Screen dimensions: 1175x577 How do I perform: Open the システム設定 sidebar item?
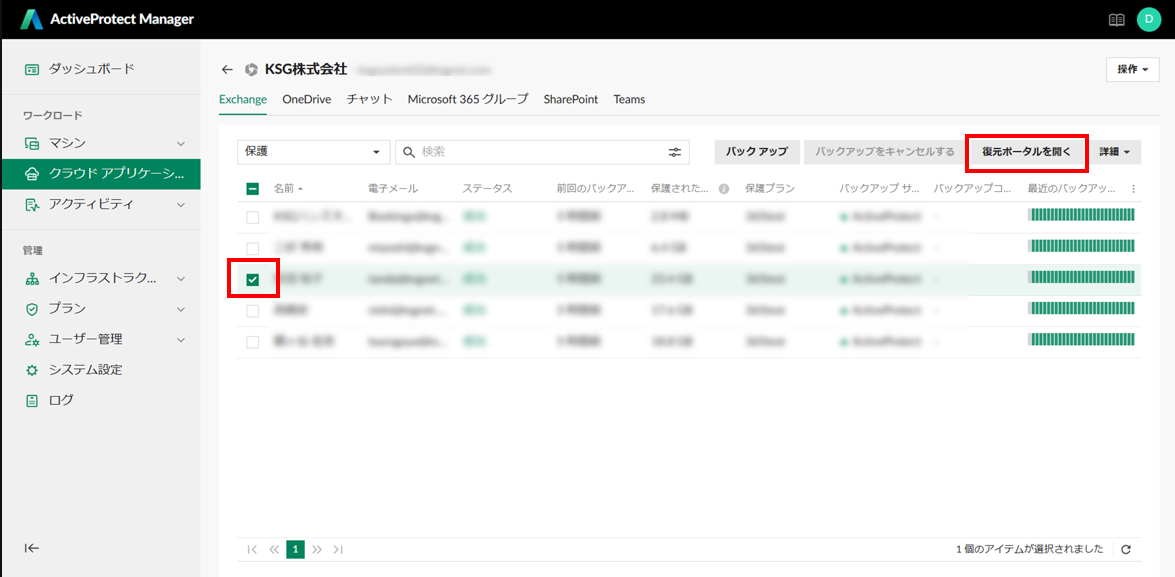click(x=100, y=370)
